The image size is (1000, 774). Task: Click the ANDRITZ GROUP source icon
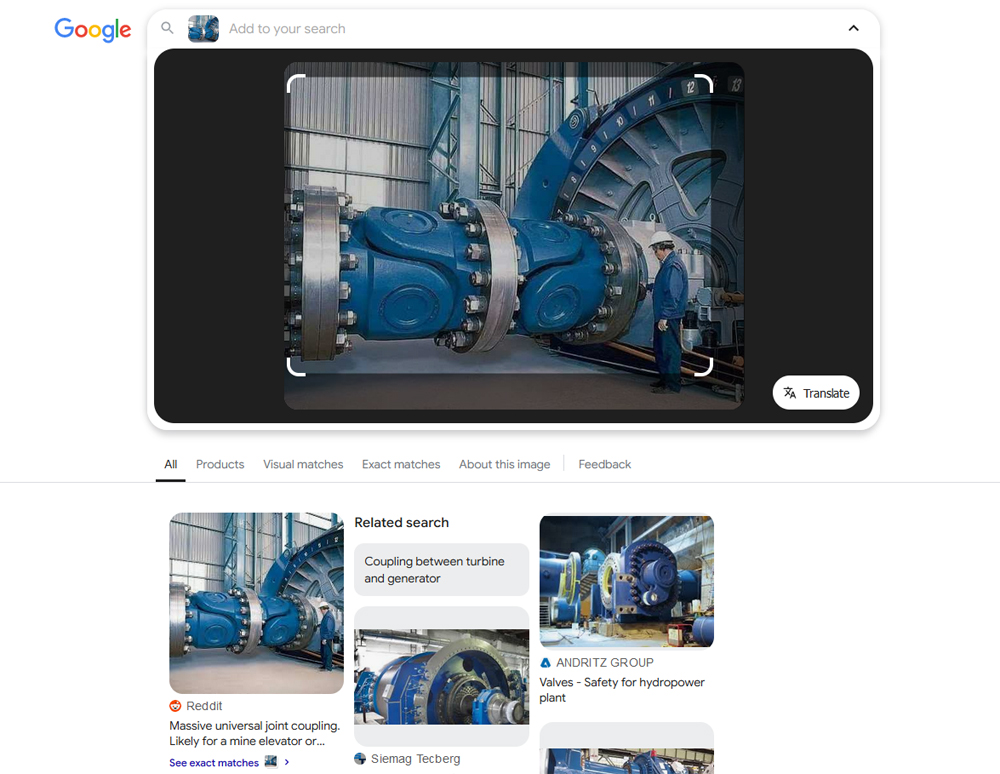[x=546, y=663]
